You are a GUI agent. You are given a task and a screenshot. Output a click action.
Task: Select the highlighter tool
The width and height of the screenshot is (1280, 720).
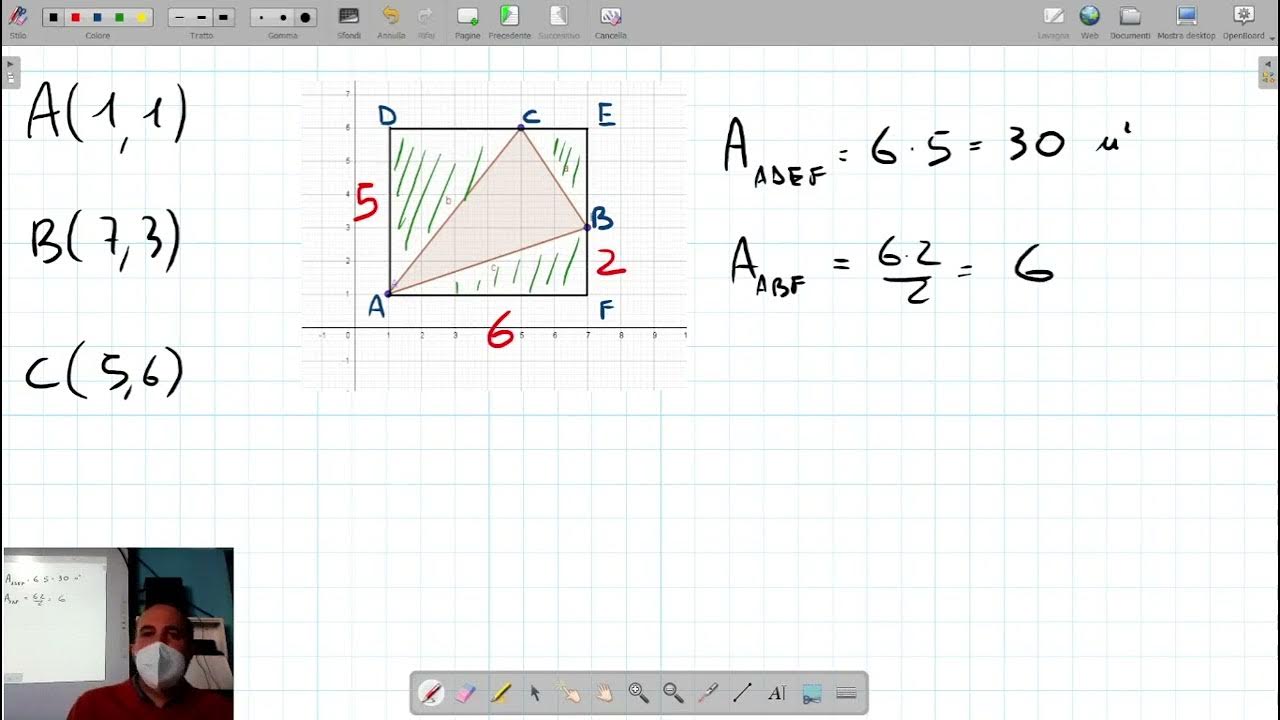(x=500, y=692)
